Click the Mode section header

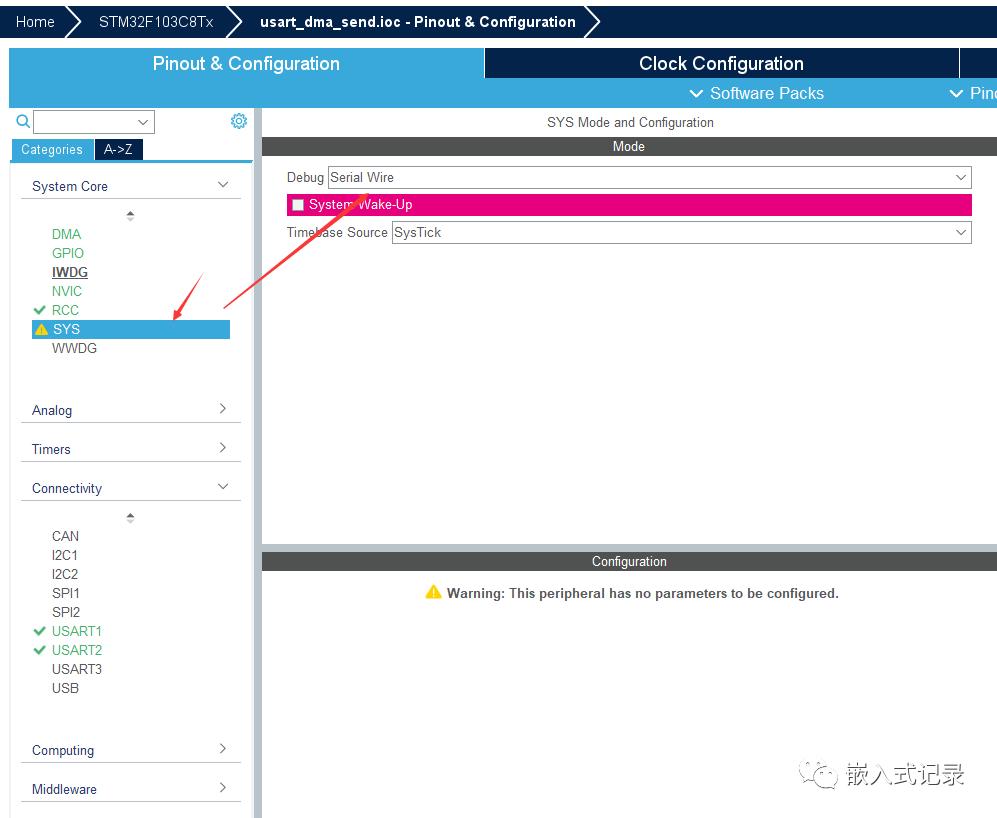[x=629, y=146]
